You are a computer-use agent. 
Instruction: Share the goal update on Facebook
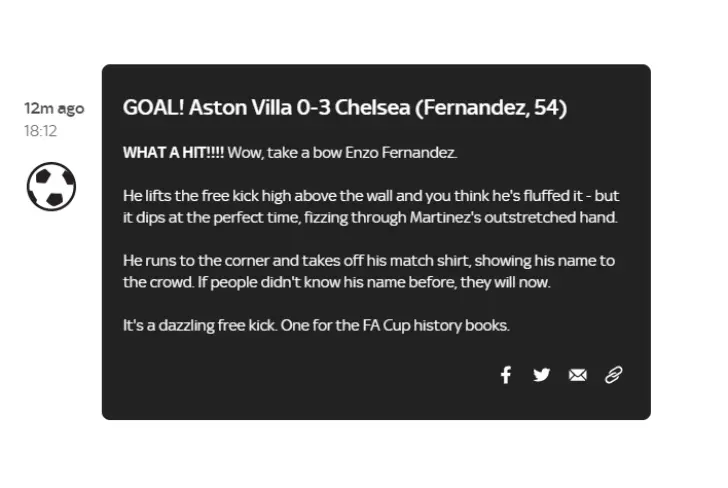(x=506, y=375)
